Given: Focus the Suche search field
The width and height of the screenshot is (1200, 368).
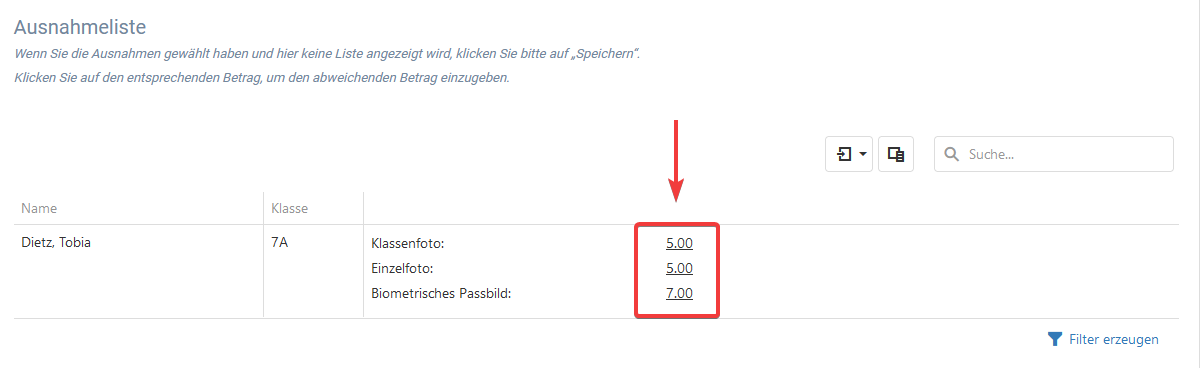Looking at the screenshot, I should [1054, 155].
